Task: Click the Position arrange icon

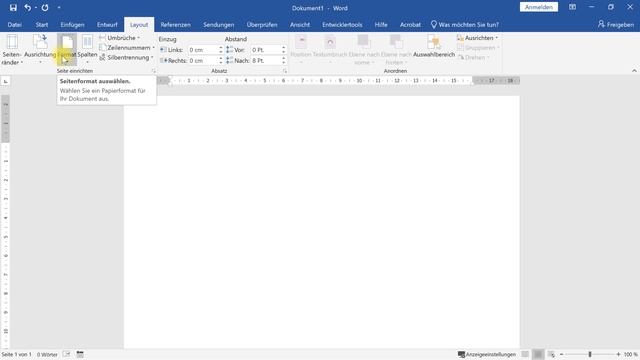Action: 301,50
